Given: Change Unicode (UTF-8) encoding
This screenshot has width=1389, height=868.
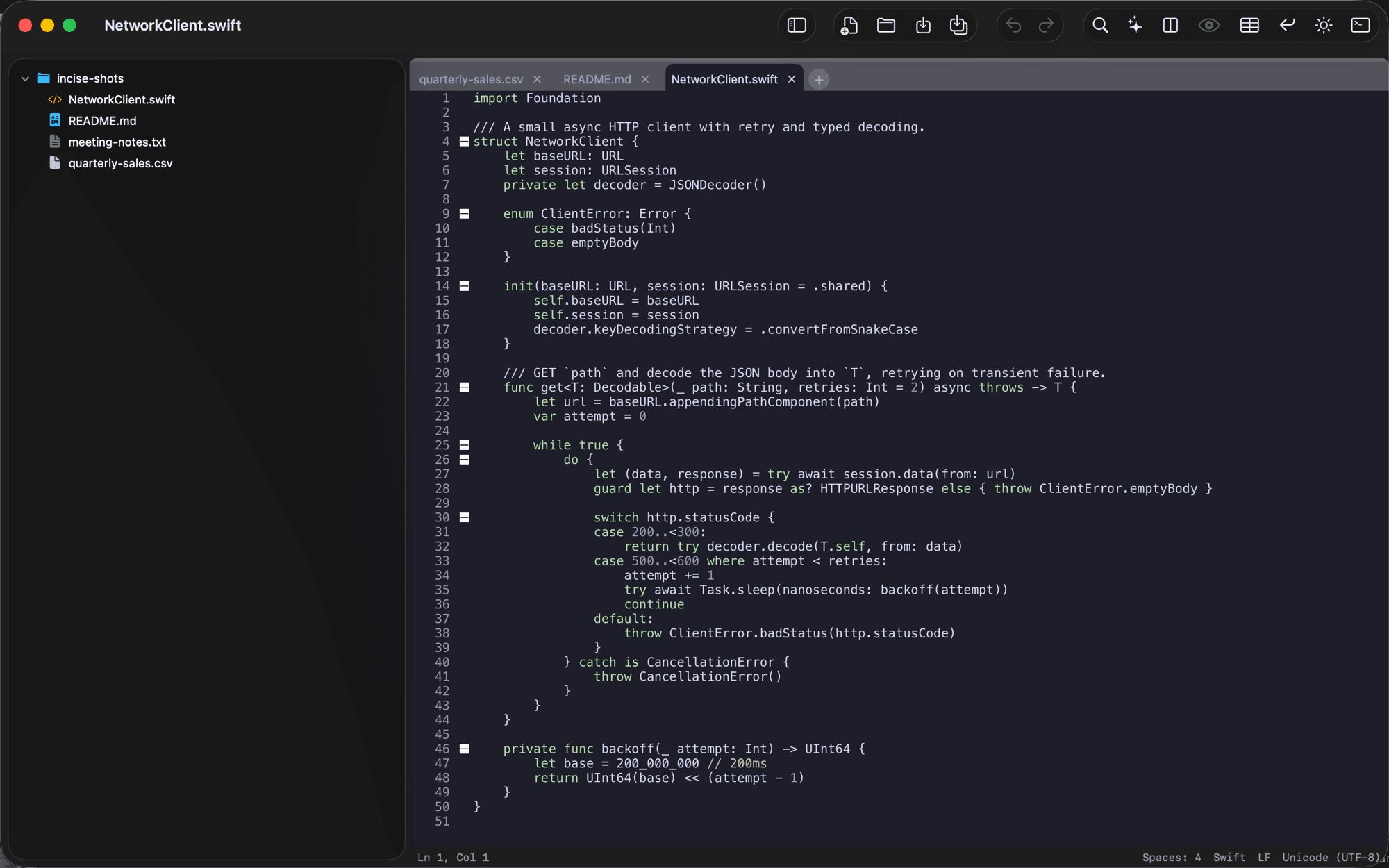Looking at the screenshot, I should pyautogui.click(x=1331, y=858).
